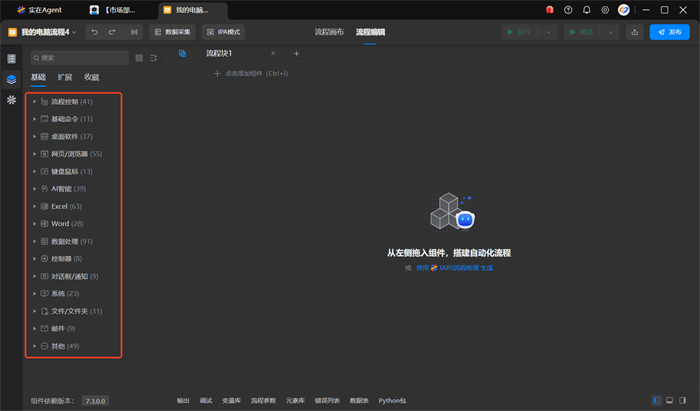
Task: Open the 元素库 bottom panel tab
Action: pos(295,401)
